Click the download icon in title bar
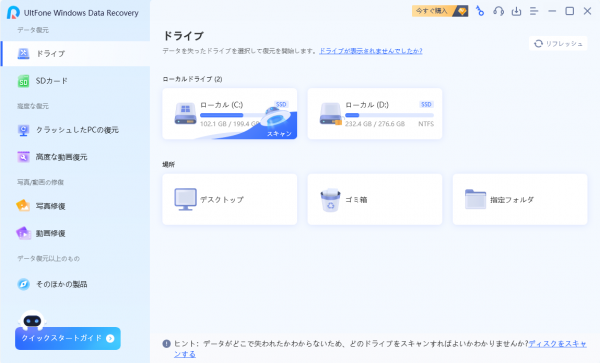 pyautogui.click(x=516, y=11)
